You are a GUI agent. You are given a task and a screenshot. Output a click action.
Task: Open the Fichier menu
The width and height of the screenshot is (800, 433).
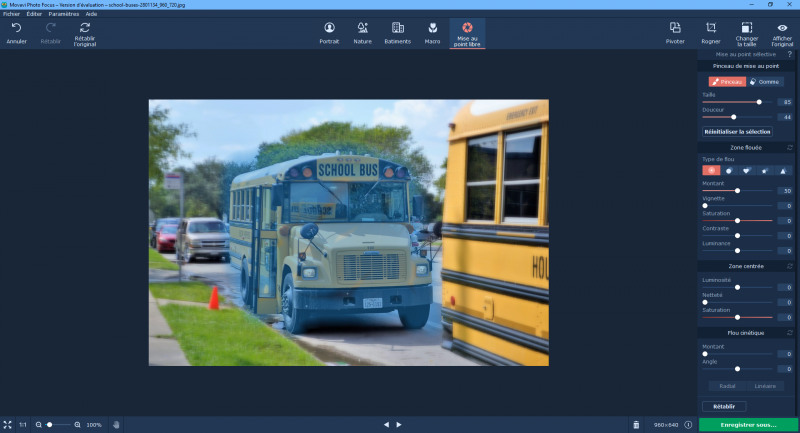pyautogui.click(x=11, y=14)
